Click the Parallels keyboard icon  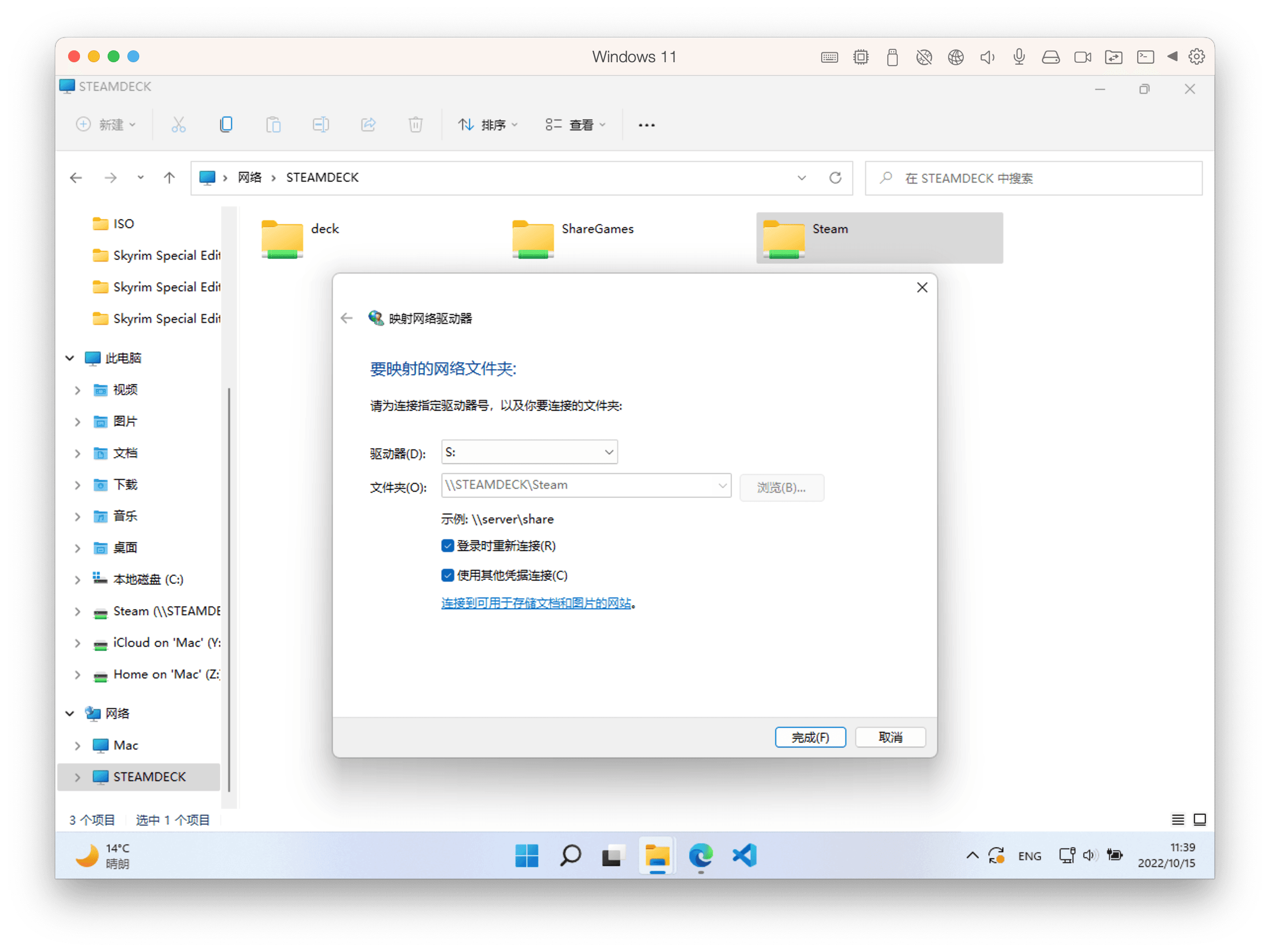[829, 57]
